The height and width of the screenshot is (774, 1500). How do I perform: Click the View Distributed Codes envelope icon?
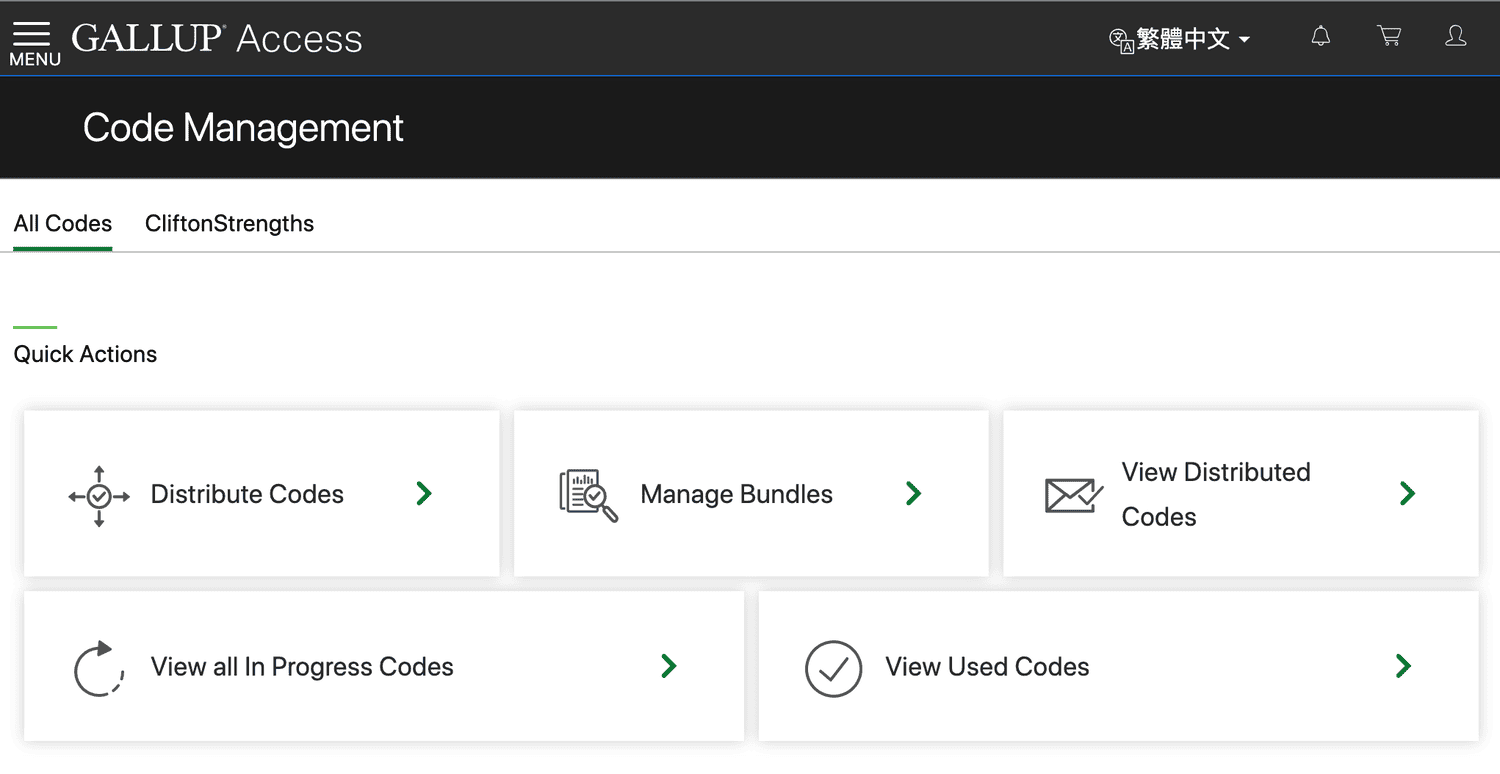pos(1074,495)
